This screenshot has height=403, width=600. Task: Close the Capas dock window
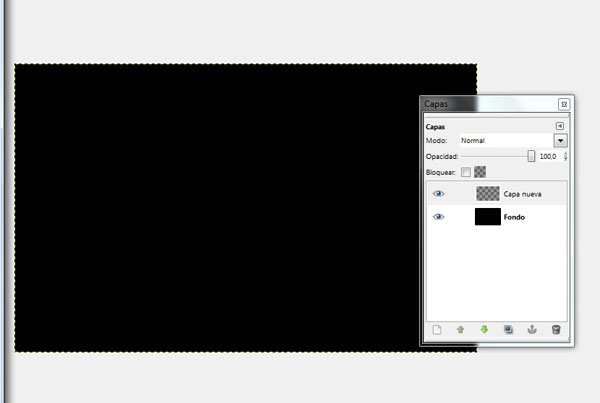564,104
